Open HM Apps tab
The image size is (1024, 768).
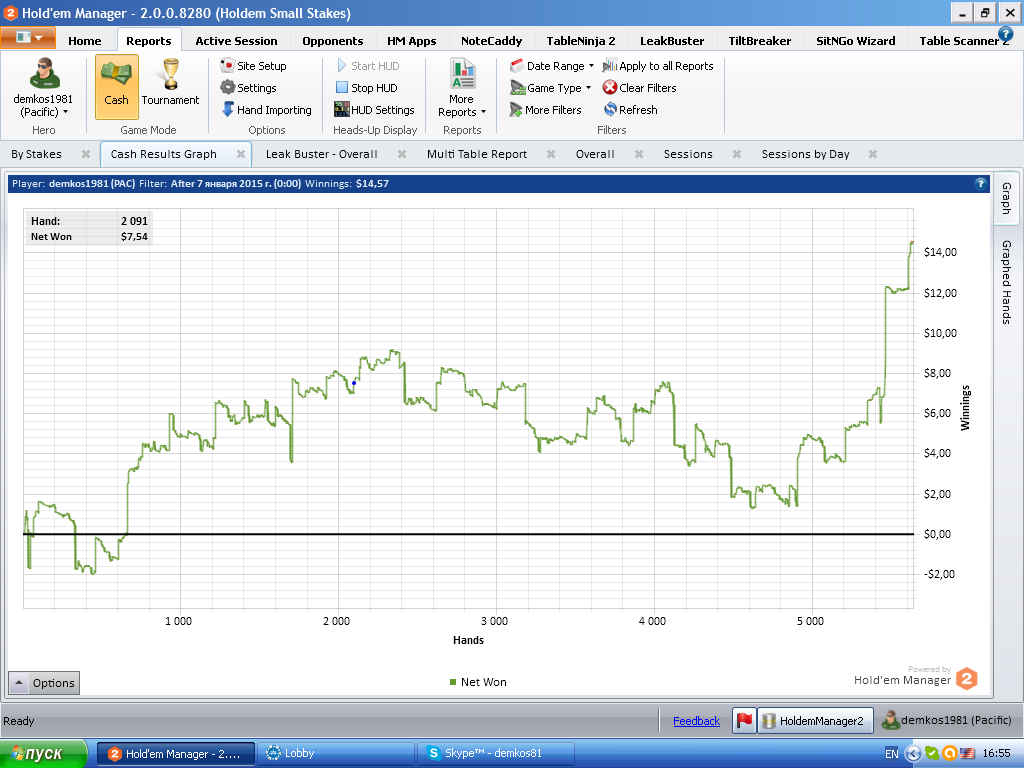(x=411, y=40)
